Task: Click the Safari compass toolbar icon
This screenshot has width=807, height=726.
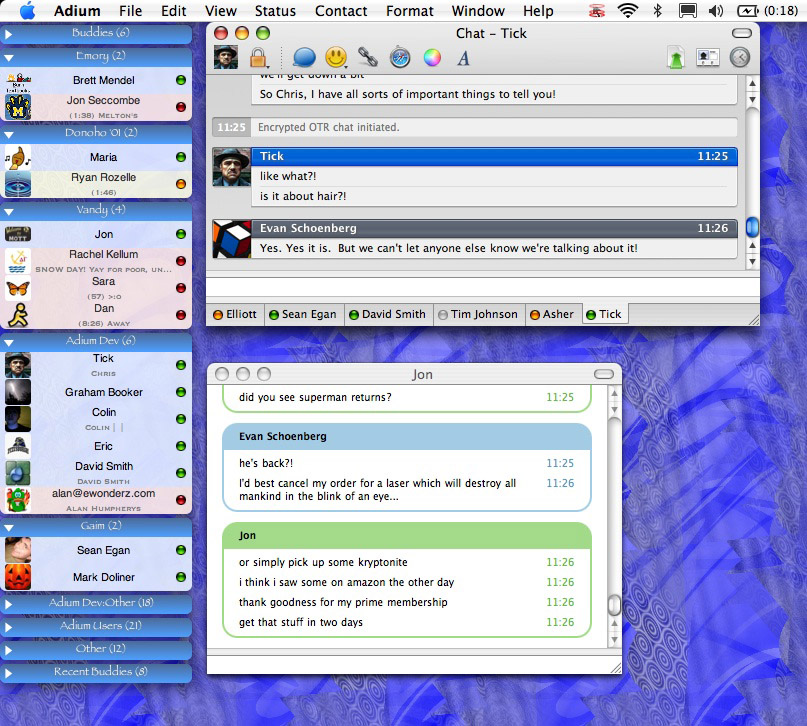Action: 400,58
